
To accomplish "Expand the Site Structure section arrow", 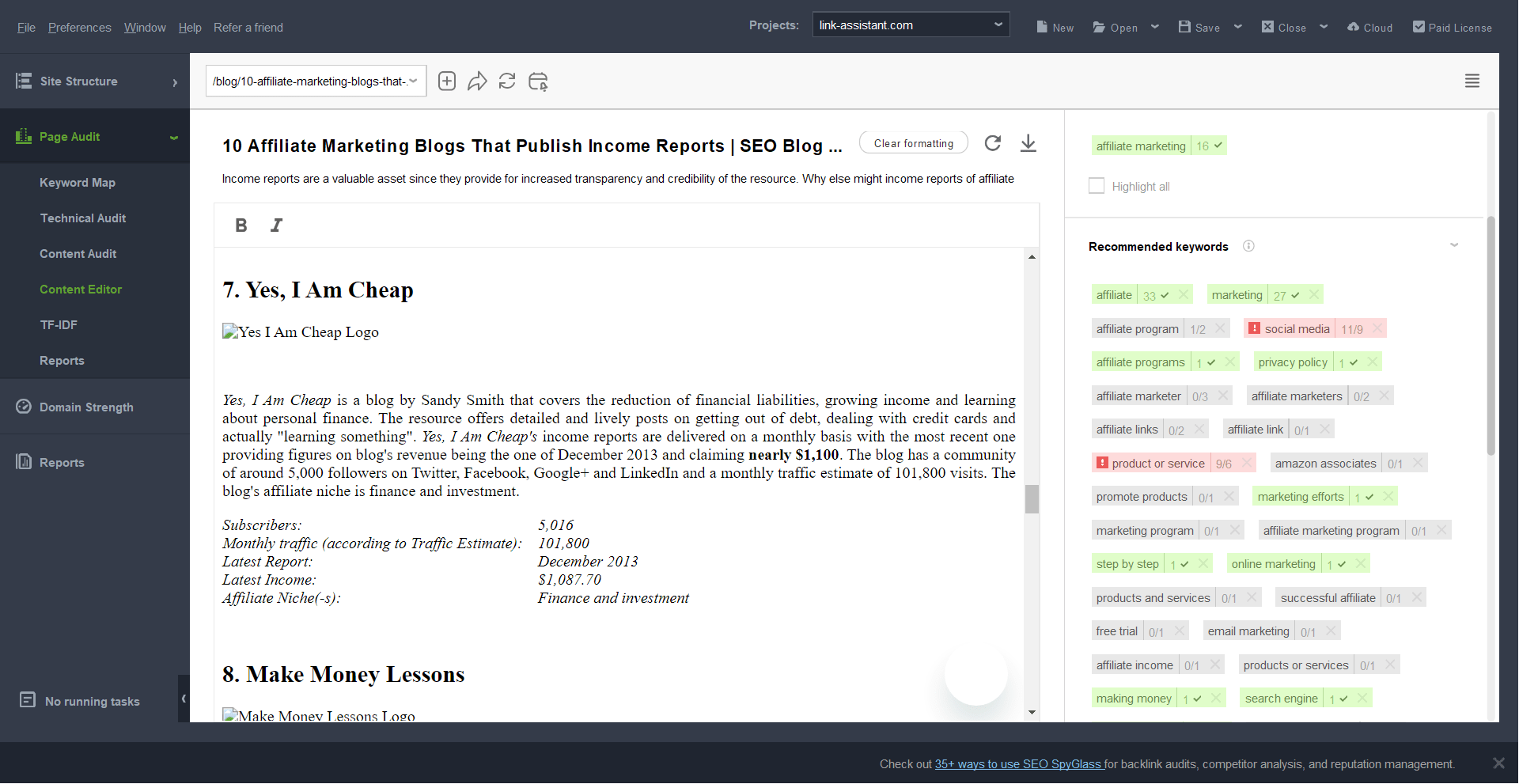I will click(x=175, y=82).
